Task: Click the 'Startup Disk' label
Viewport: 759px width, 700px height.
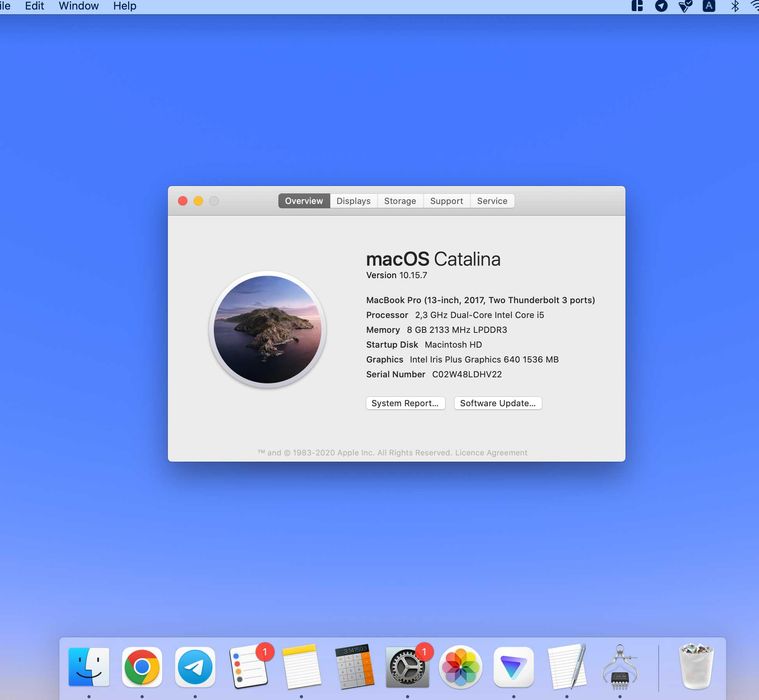Action: [x=392, y=345]
